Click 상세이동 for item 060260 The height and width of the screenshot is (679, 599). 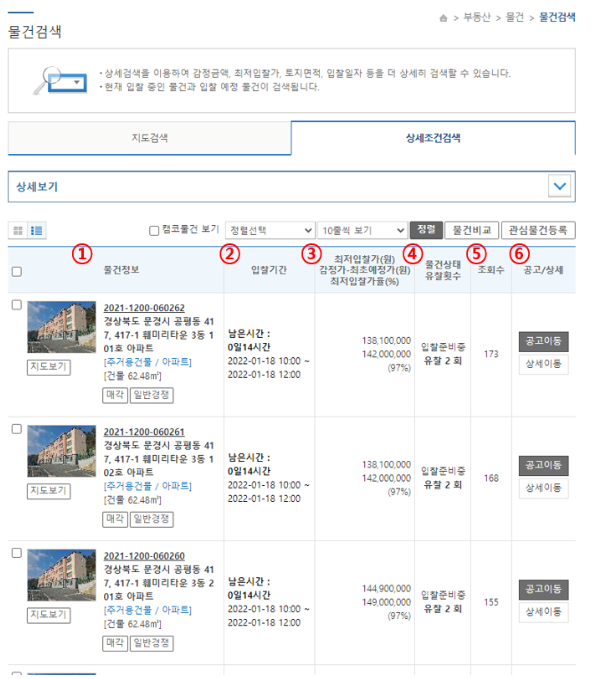pos(544,612)
